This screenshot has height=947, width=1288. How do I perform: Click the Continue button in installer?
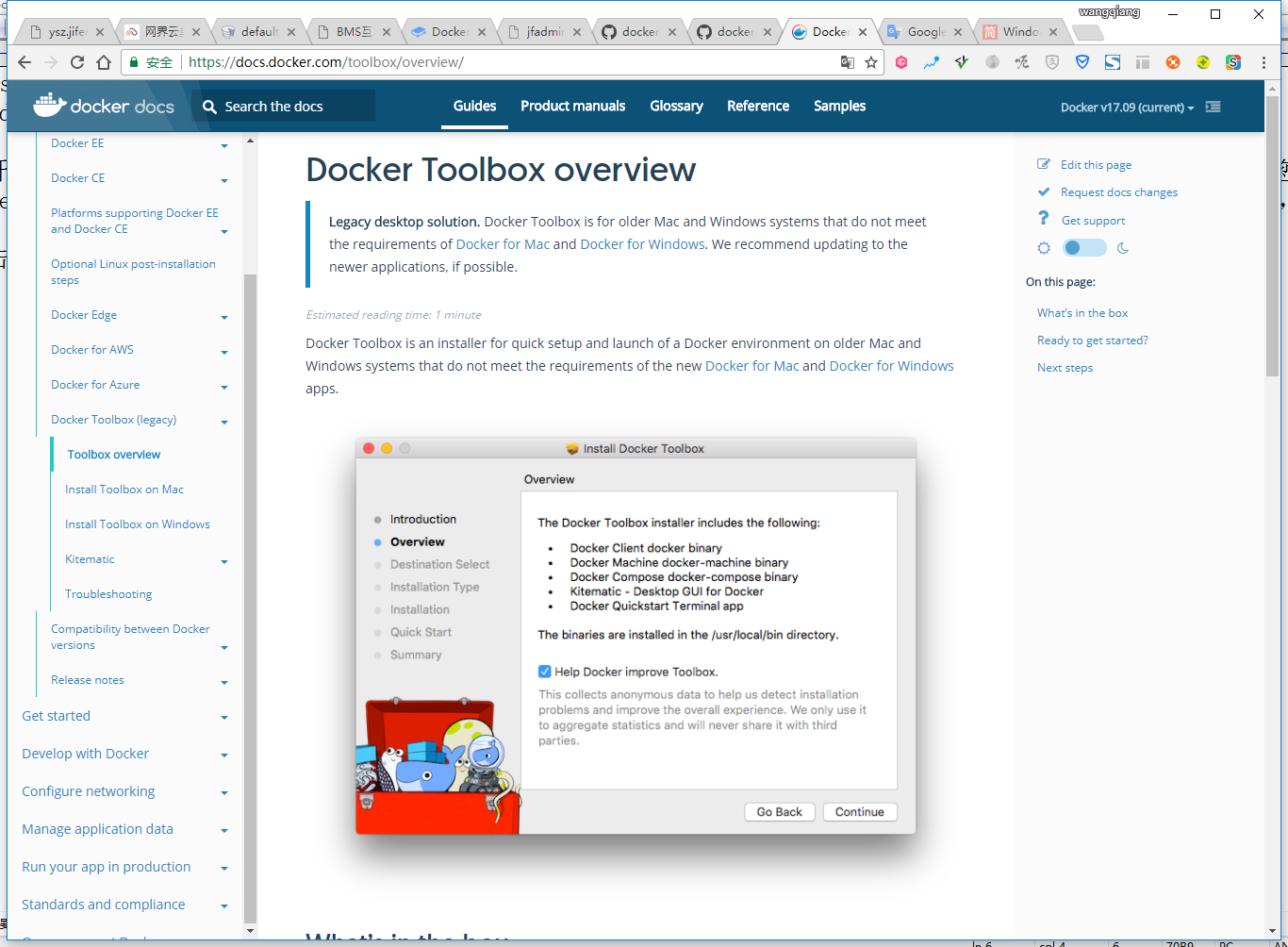(x=859, y=812)
